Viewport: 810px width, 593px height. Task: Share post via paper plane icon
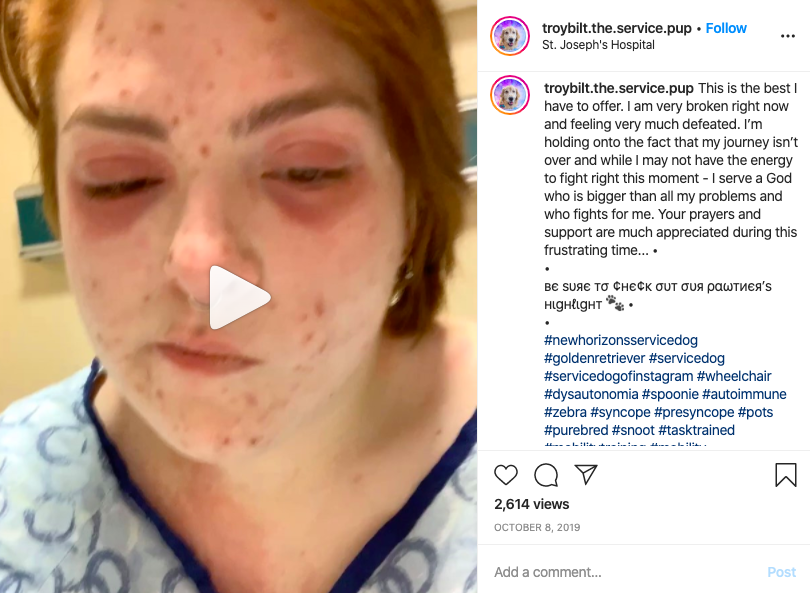586,474
